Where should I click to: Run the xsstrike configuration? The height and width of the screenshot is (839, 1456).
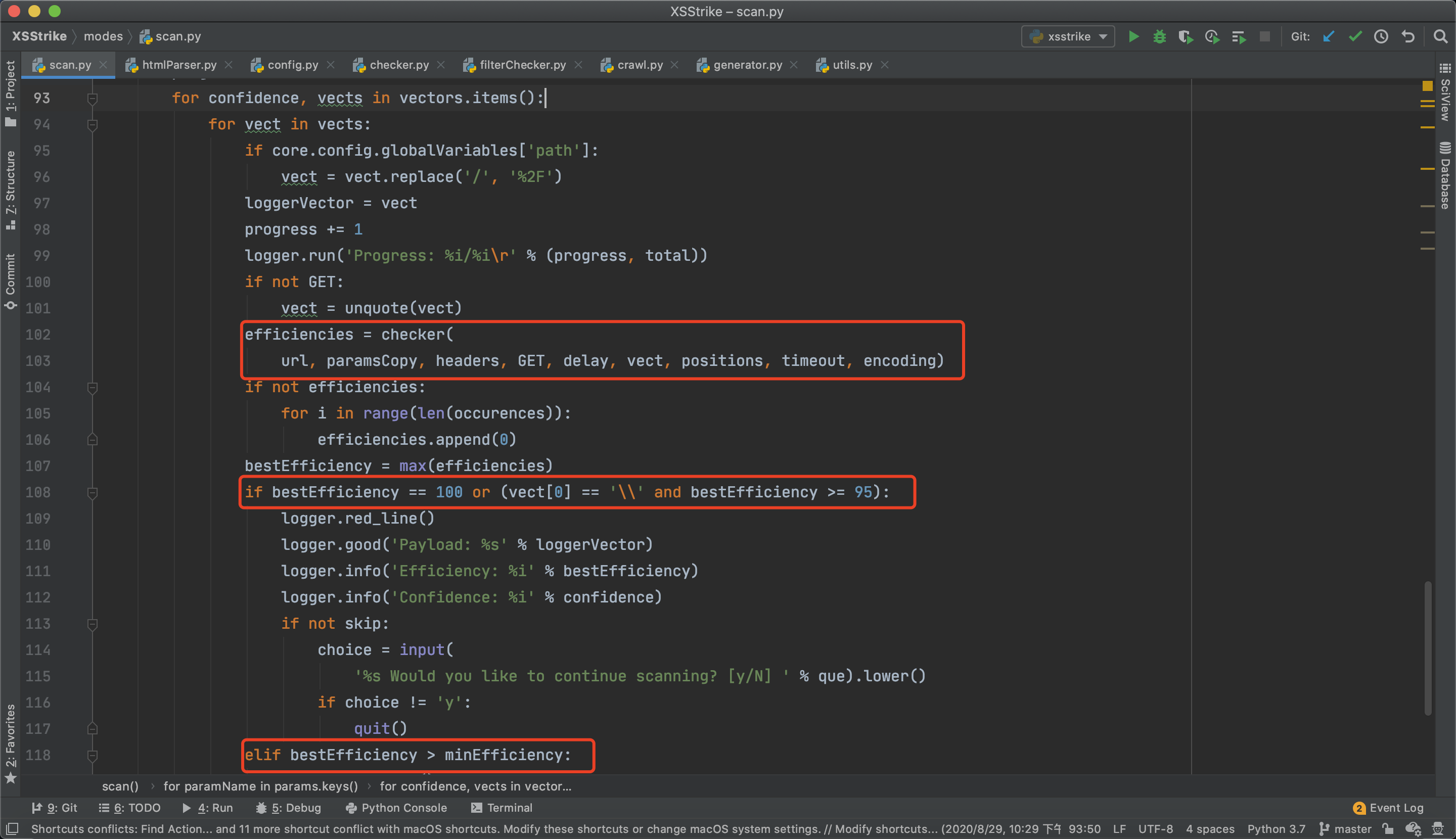[1132, 37]
